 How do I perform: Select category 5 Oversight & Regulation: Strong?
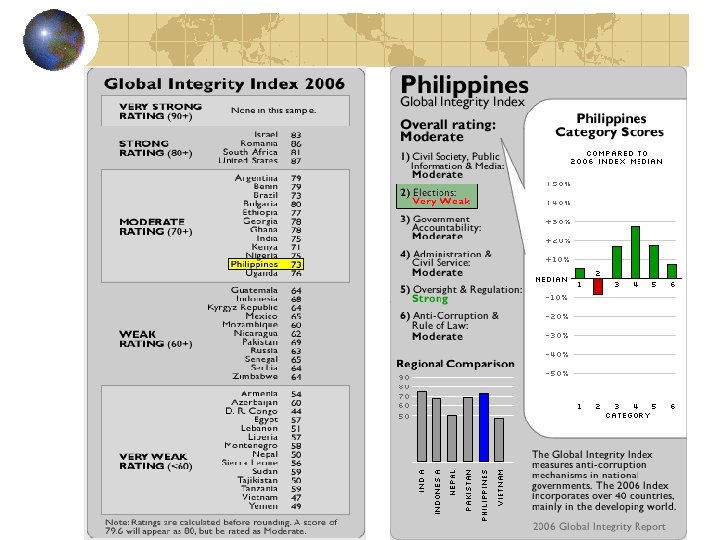pyautogui.click(x=461, y=294)
